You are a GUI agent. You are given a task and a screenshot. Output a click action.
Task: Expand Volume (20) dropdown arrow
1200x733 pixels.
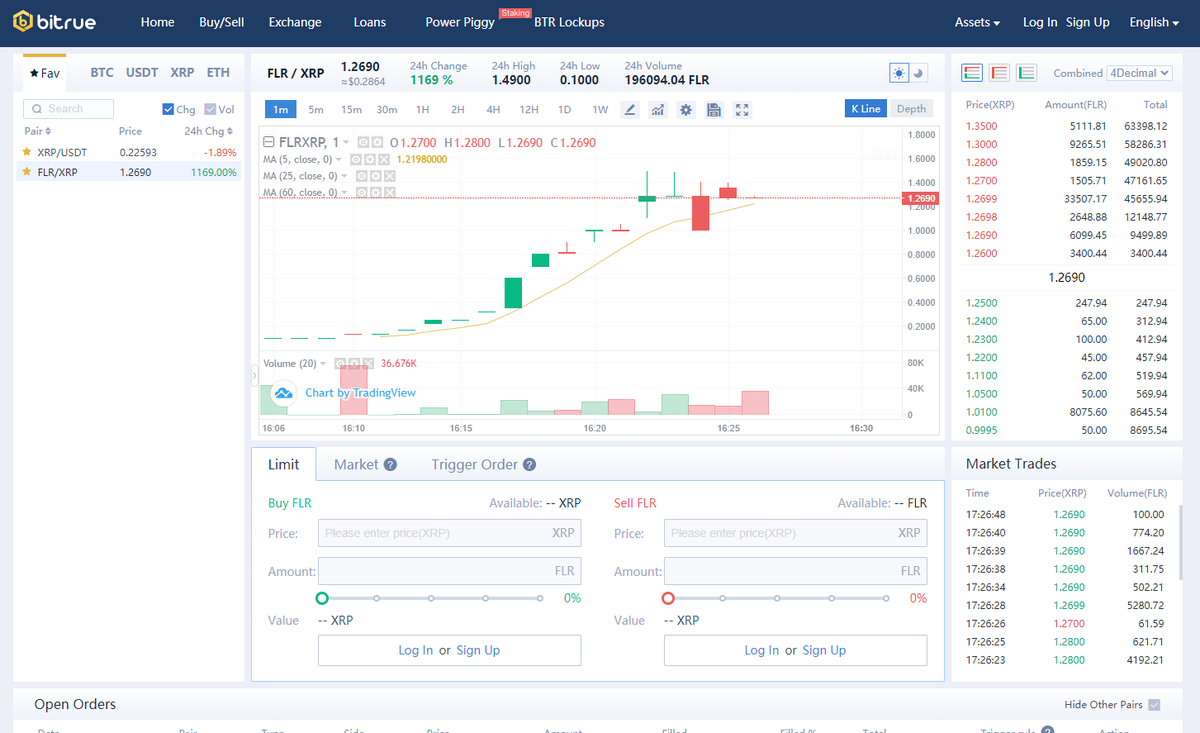click(324, 363)
